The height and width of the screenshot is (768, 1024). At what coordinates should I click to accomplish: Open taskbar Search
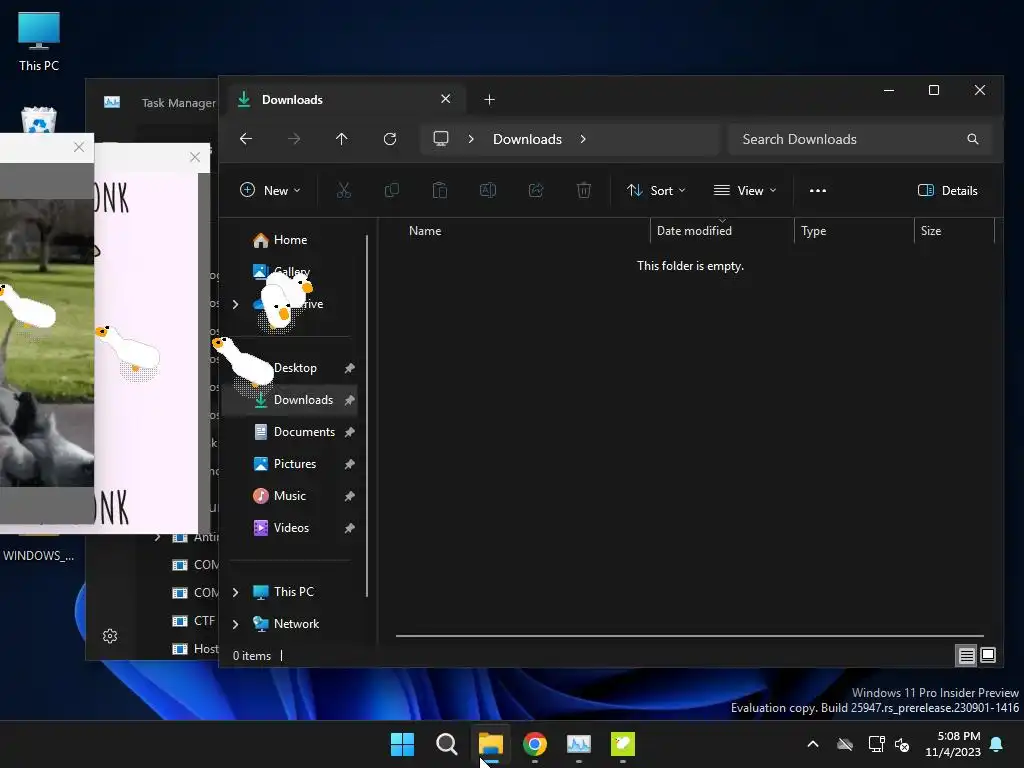(447, 744)
